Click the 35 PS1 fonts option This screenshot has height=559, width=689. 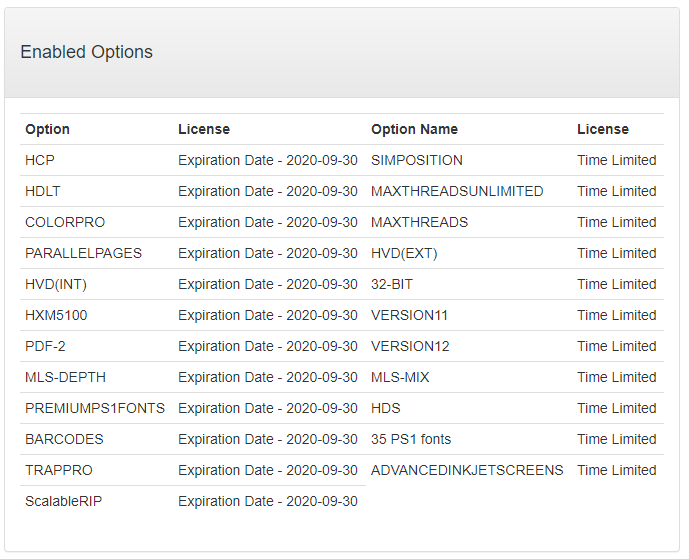click(x=410, y=439)
